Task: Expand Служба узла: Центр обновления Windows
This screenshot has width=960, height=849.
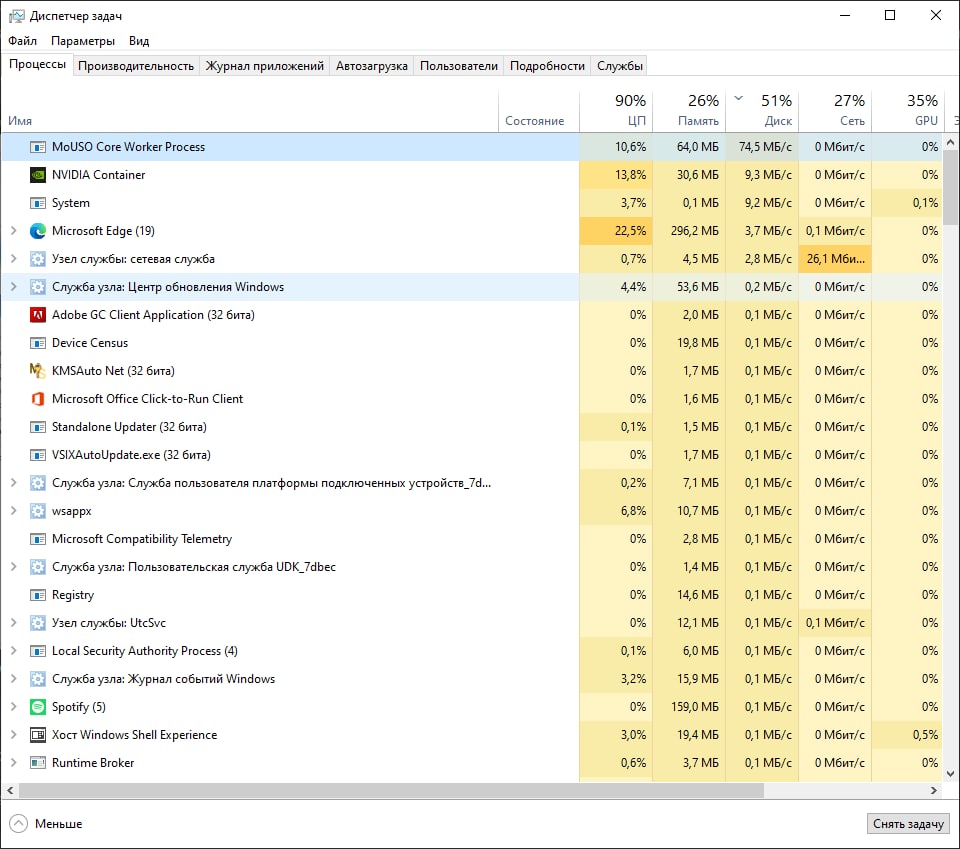Action: click(13, 287)
